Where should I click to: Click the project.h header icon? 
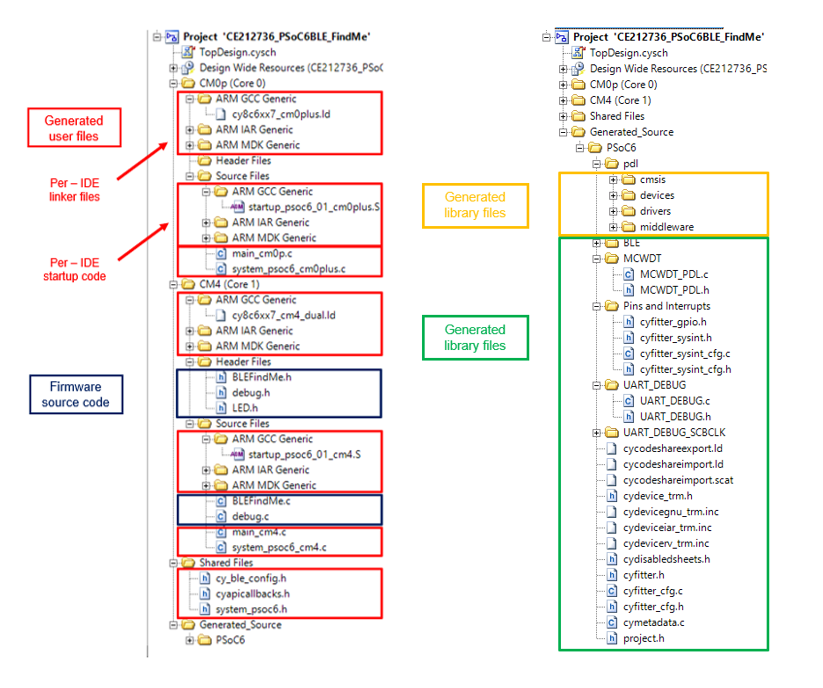pos(611,639)
